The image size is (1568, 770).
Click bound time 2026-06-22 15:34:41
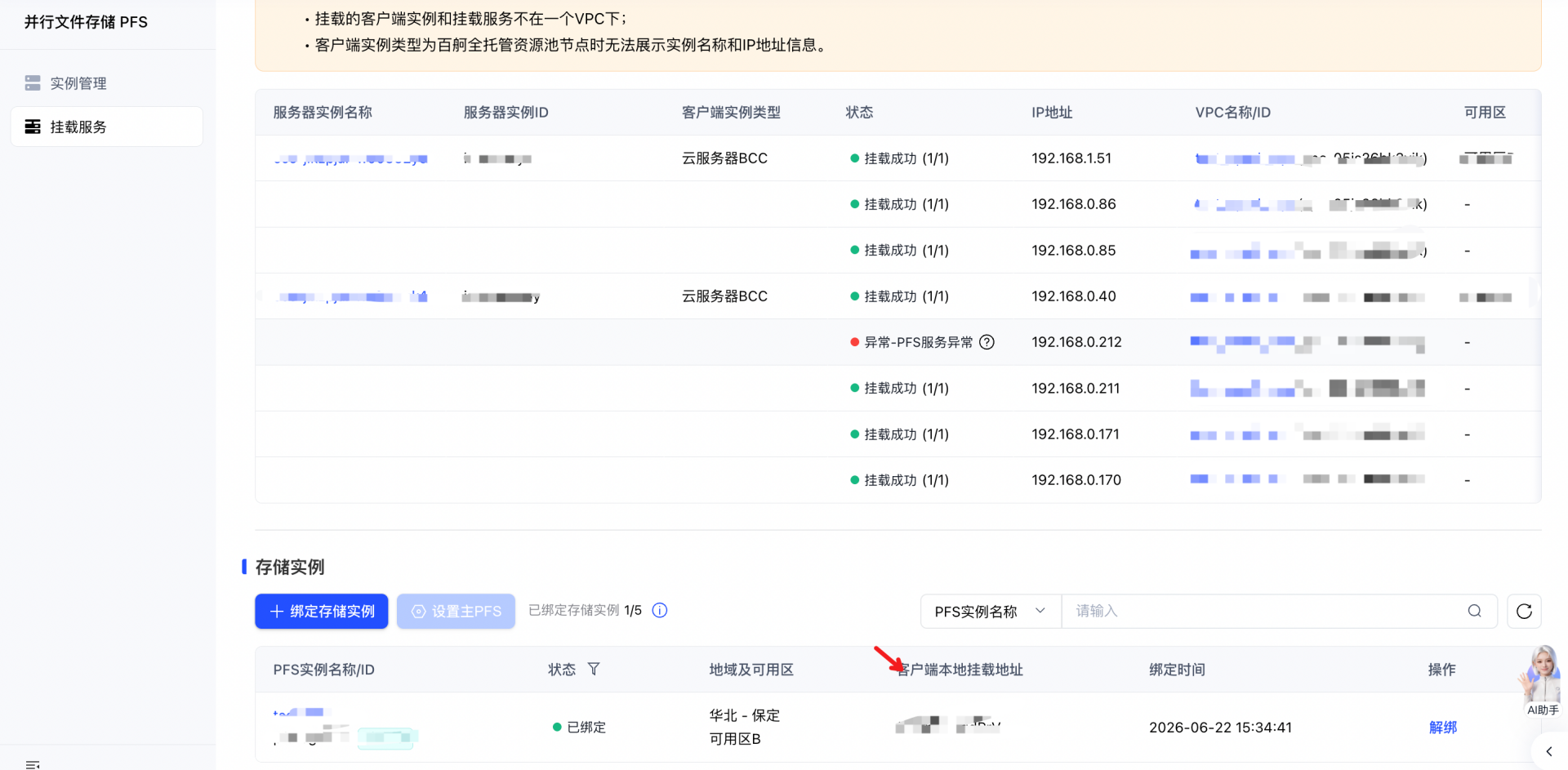1220,728
